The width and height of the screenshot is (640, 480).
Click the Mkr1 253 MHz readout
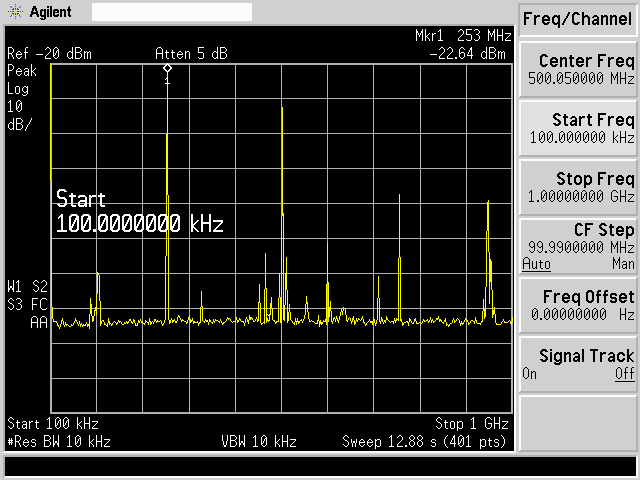coord(463,36)
